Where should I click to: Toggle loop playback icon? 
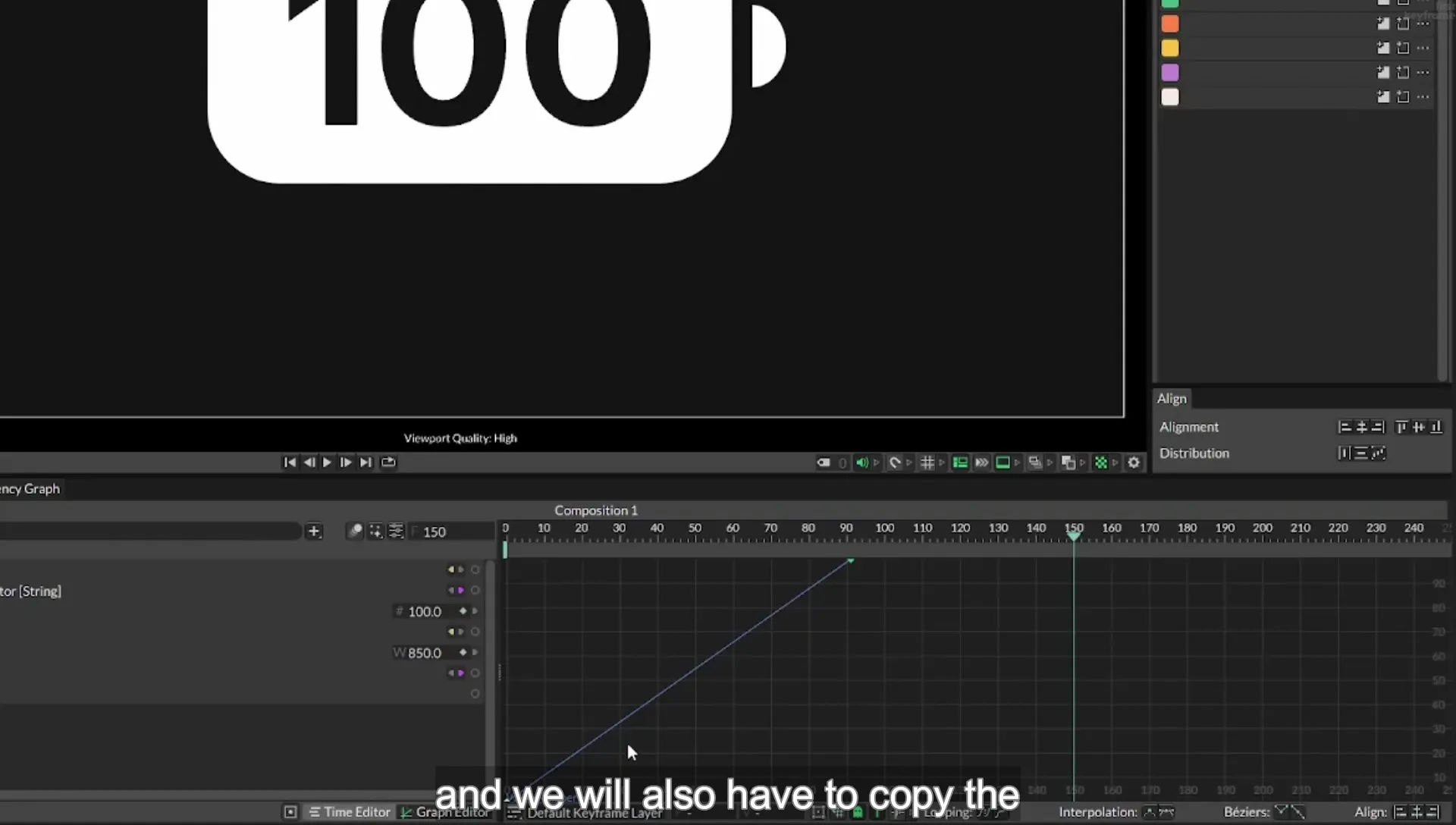(x=388, y=463)
